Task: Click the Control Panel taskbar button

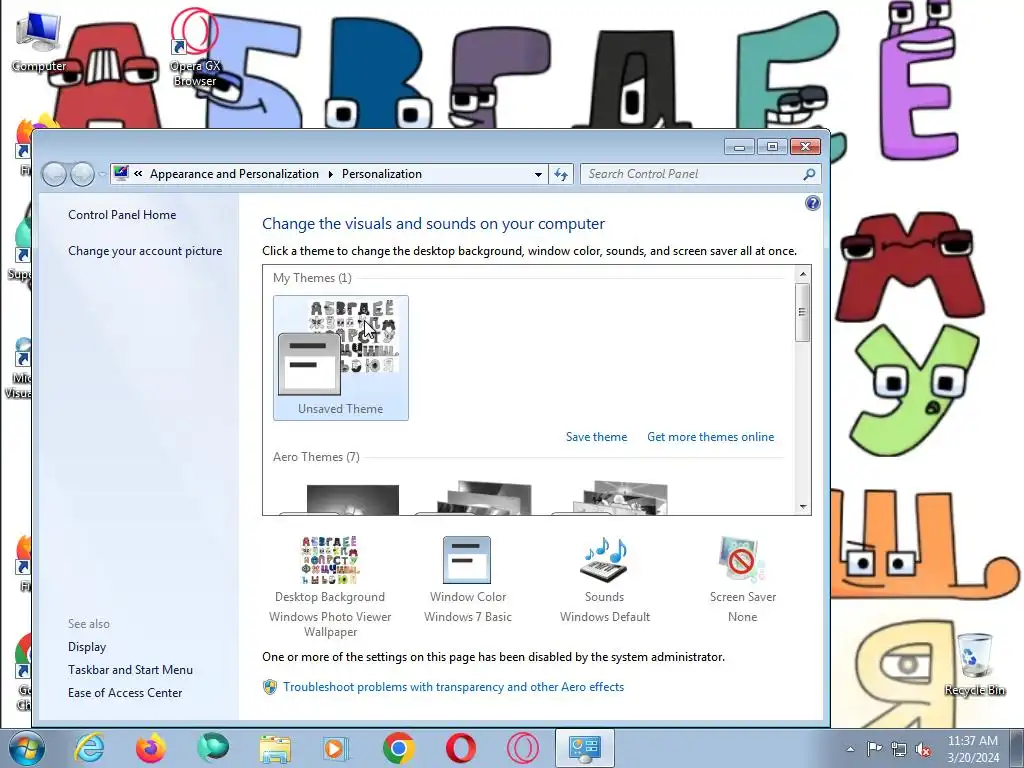Action: tap(584, 748)
